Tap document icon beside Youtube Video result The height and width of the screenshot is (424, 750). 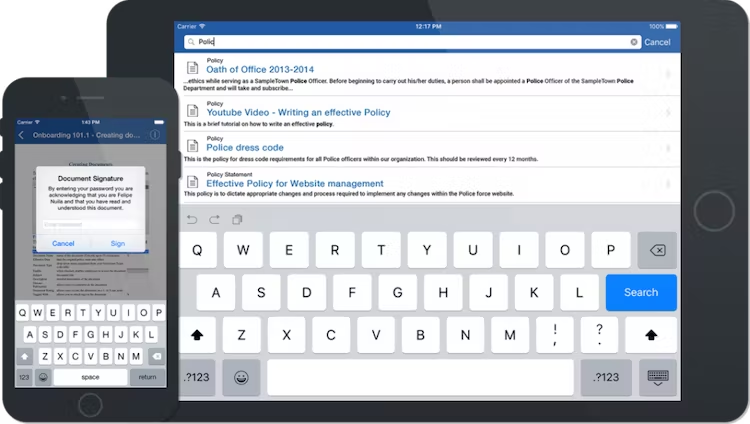click(192, 111)
